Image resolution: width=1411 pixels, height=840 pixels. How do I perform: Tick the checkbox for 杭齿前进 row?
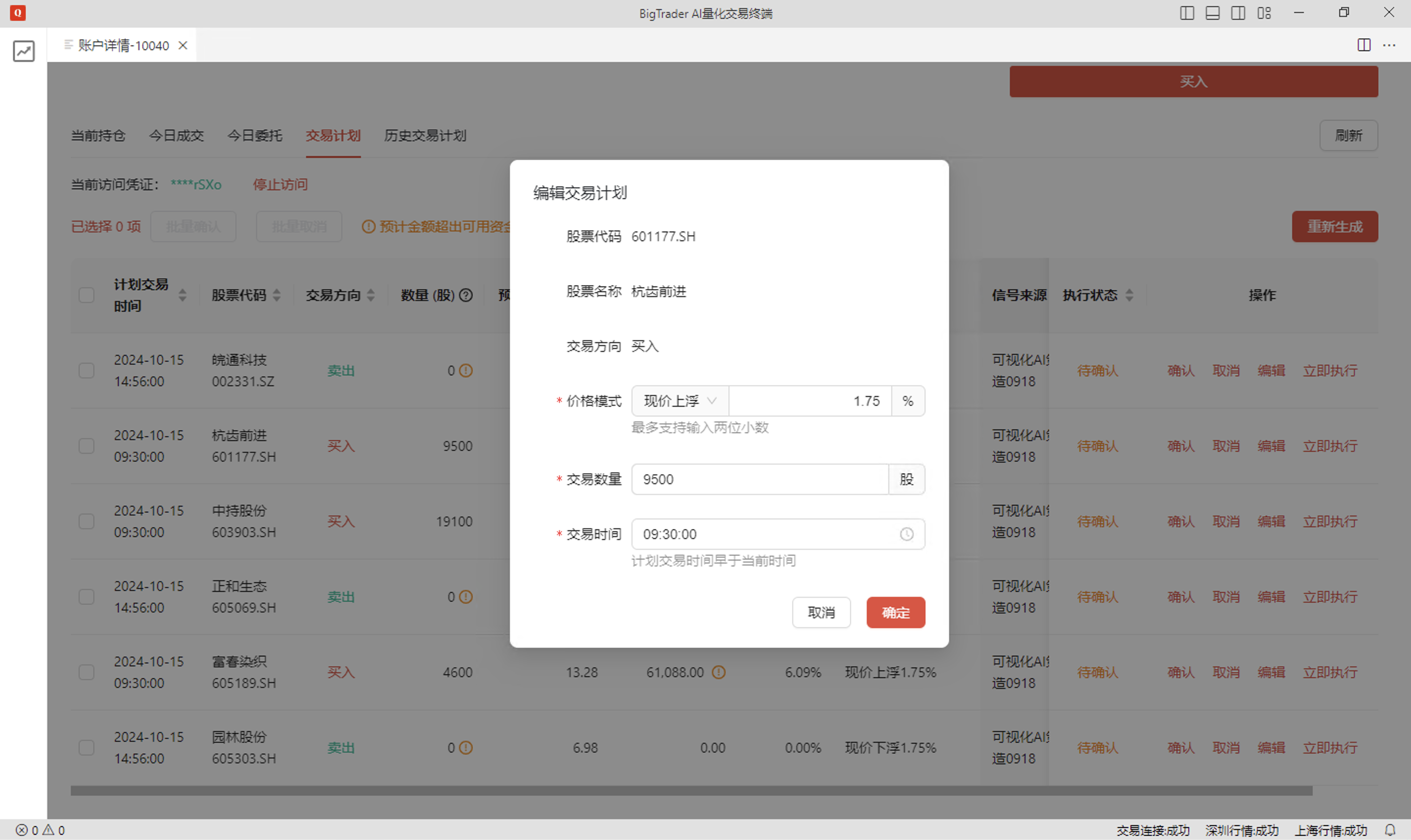tap(86, 446)
